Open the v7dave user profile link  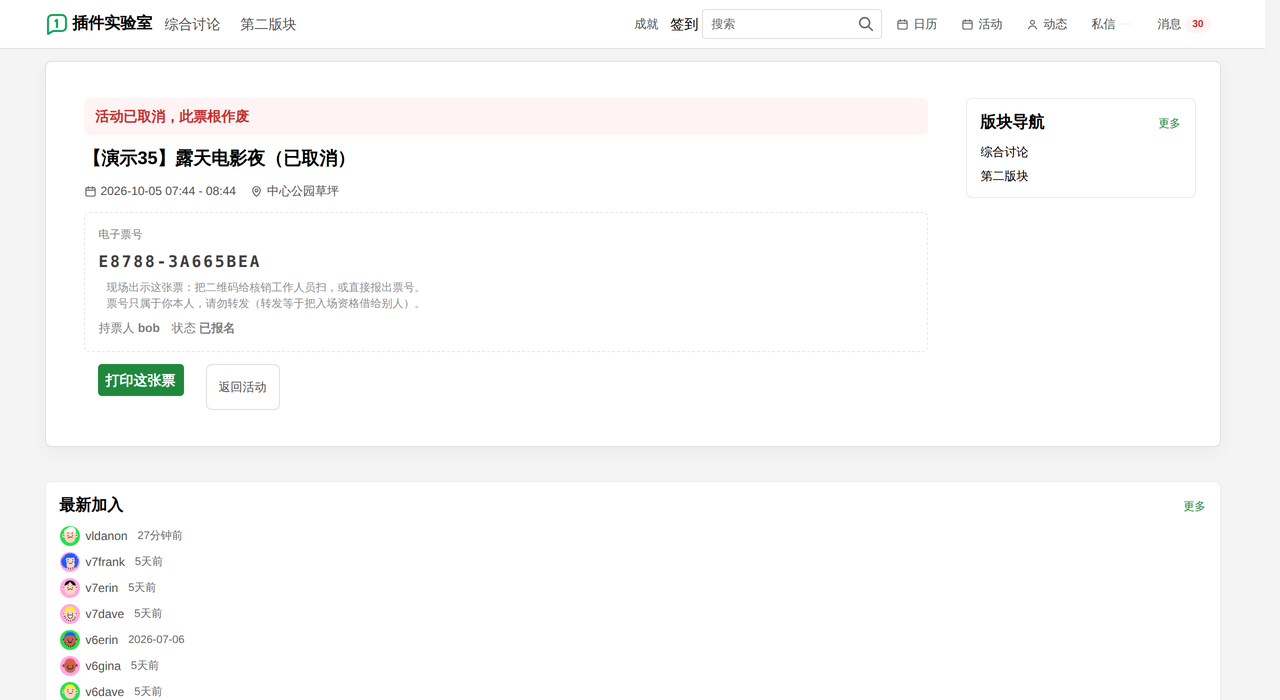(104, 614)
